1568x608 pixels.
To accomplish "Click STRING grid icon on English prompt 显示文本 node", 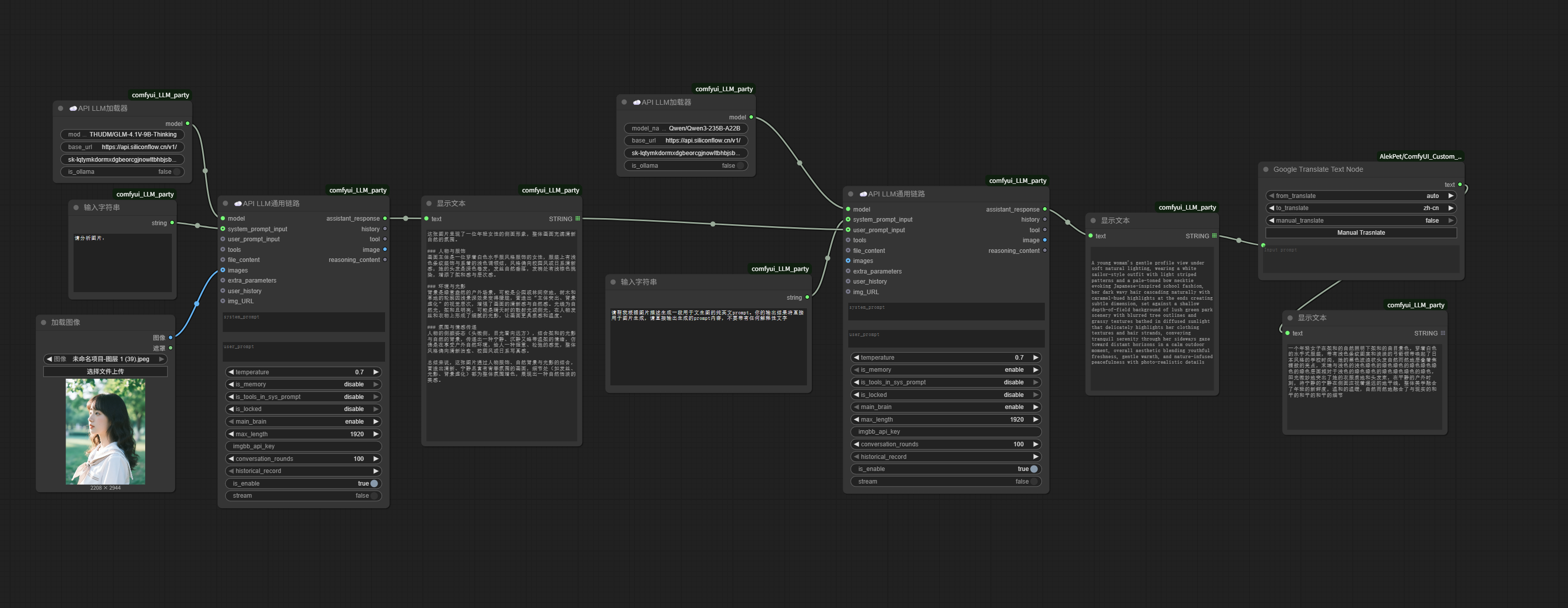I will point(1214,236).
